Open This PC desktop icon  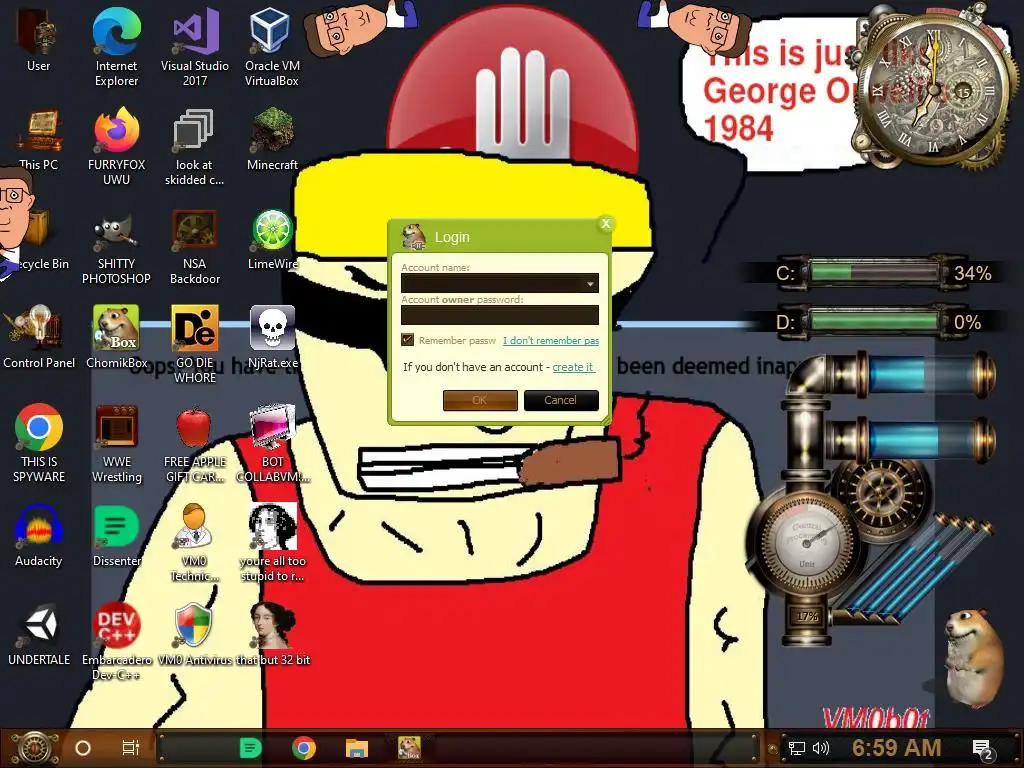pyautogui.click(x=38, y=140)
